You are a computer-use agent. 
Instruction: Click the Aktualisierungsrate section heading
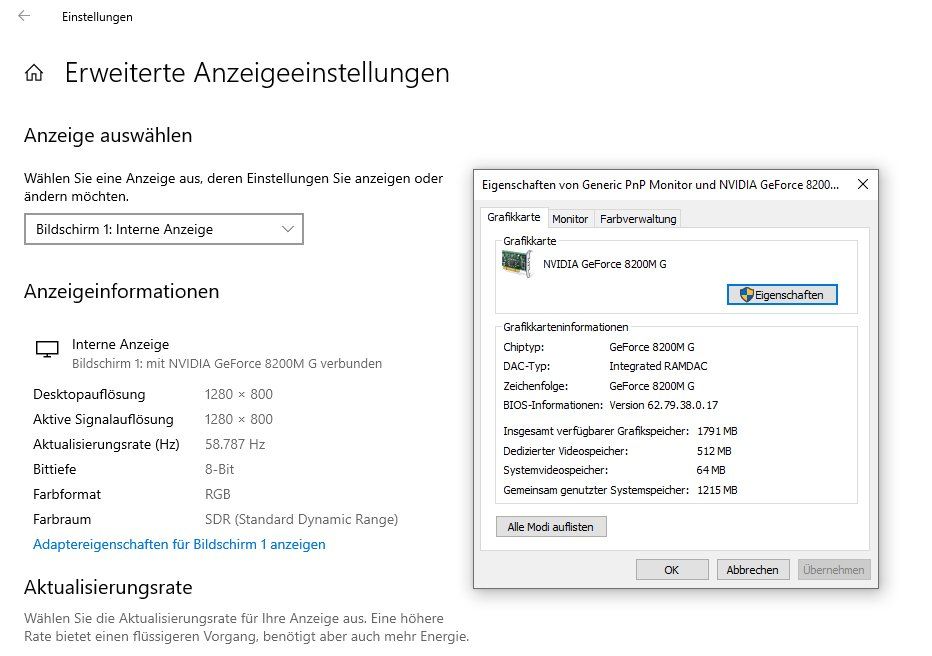click(108, 587)
